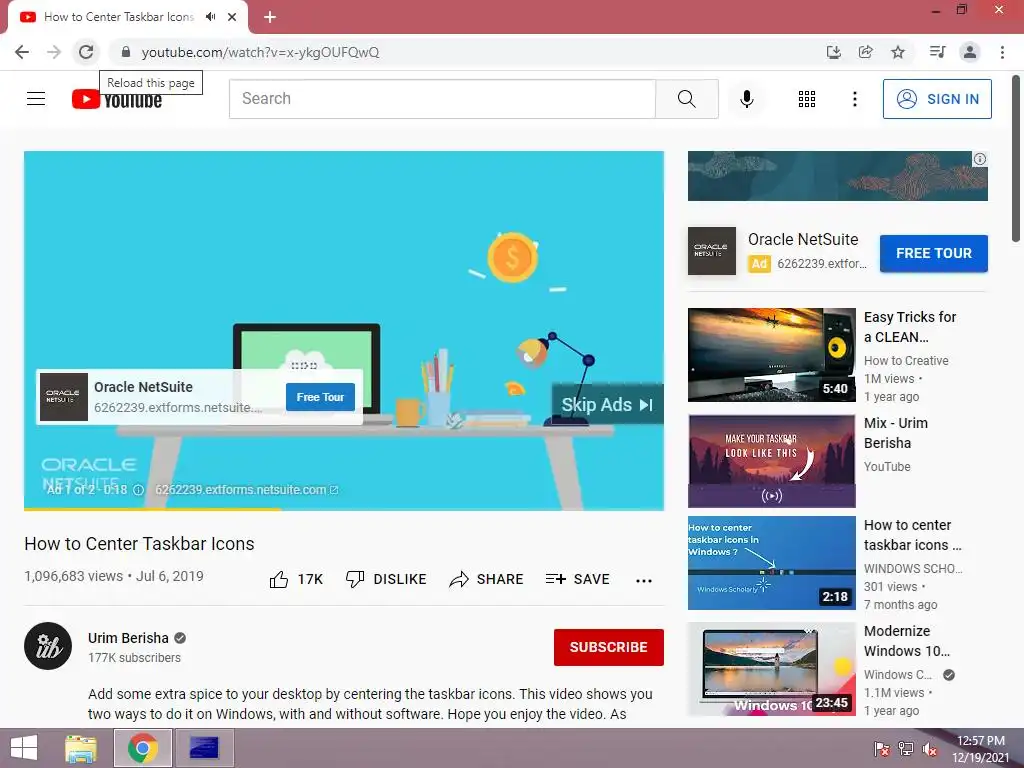Click the red SUBSCRIBE button
The height and width of the screenshot is (768, 1024).
click(x=609, y=647)
